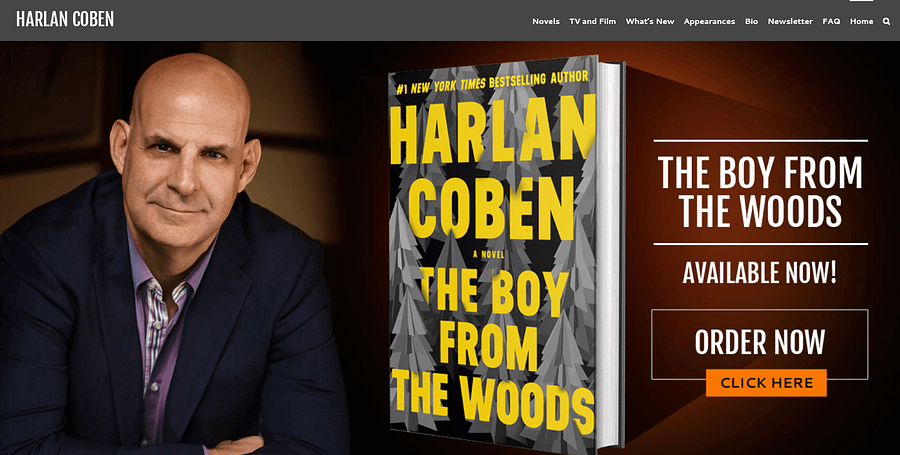Click the white banner heading The Boy From The Woods
The image size is (900, 455).
[x=760, y=192]
